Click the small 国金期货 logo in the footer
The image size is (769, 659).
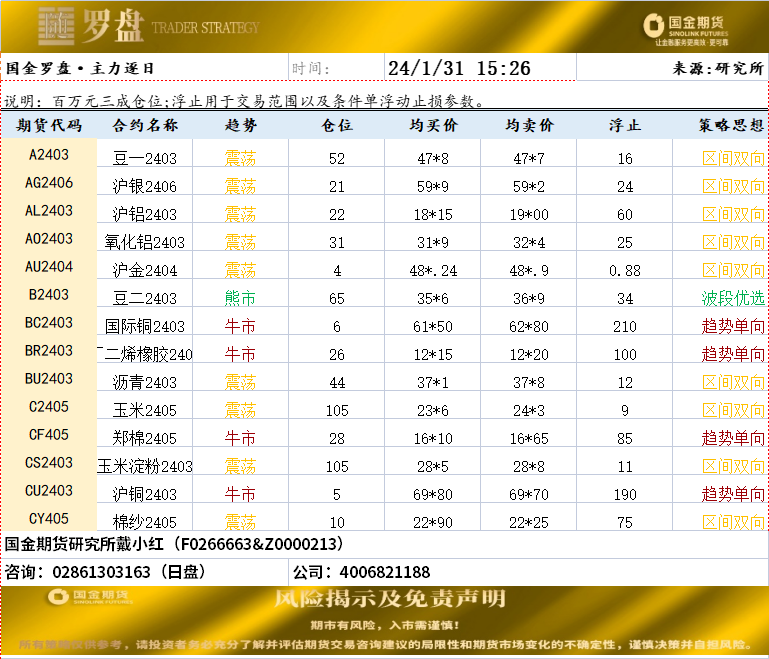coord(91,597)
